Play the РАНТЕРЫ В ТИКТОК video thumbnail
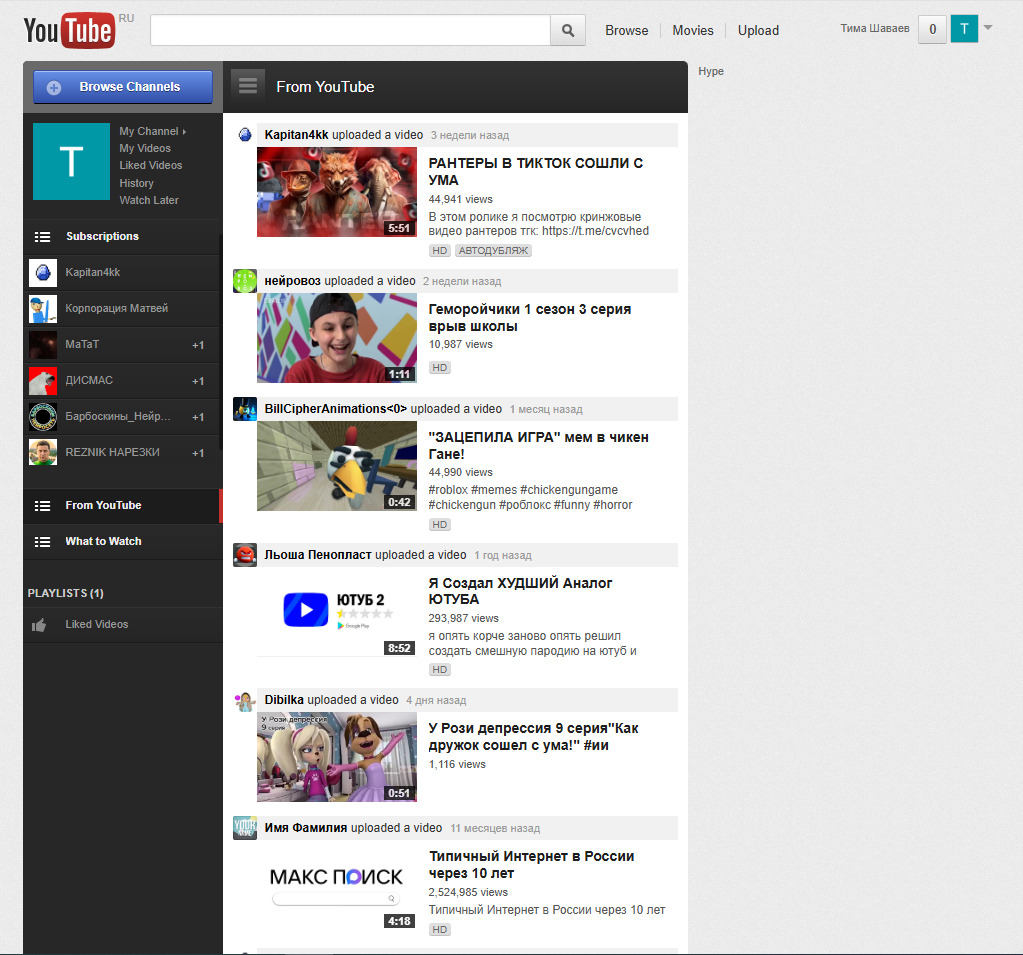The height and width of the screenshot is (955, 1023). tap(337, 192)
